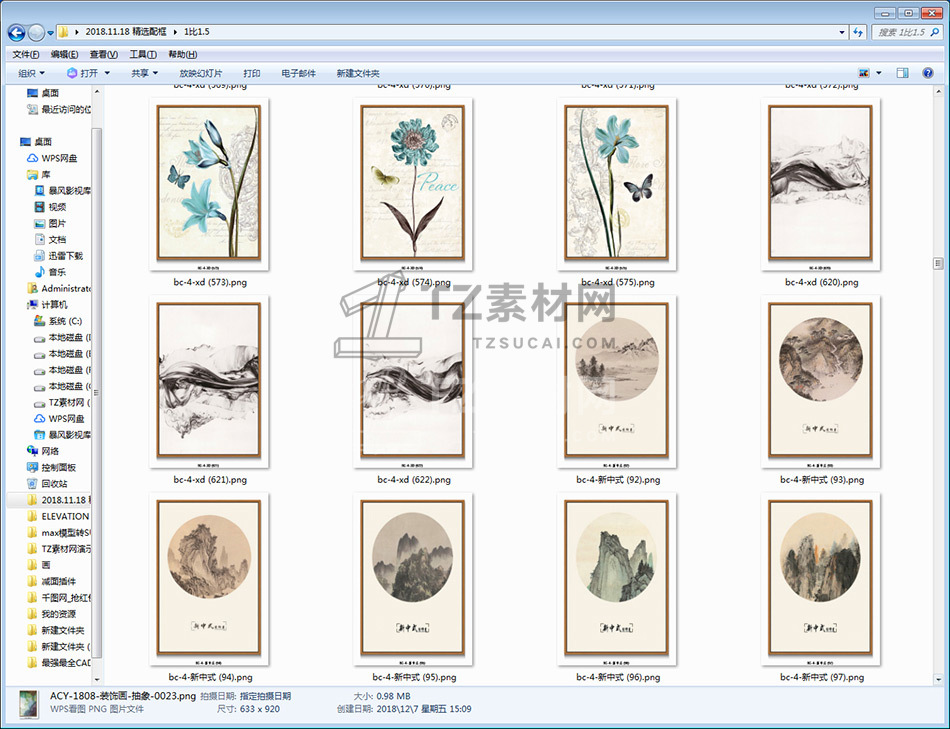Image resolution: width=950 pixels, height=729 pixels.
Task: Click the 暴风影视库 library icon
Action: (x=39, y=191)
